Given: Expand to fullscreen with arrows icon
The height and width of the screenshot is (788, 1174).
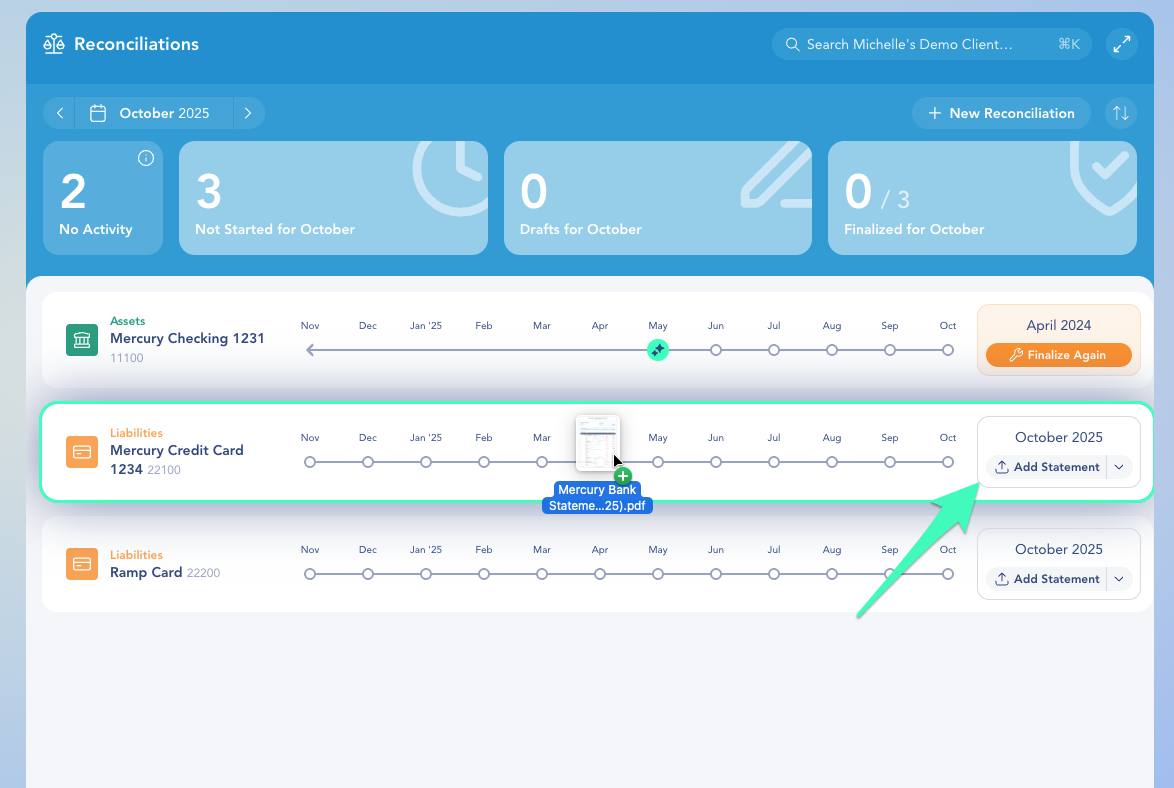Looking at the screenshot, I should (x=1122, y=44).
